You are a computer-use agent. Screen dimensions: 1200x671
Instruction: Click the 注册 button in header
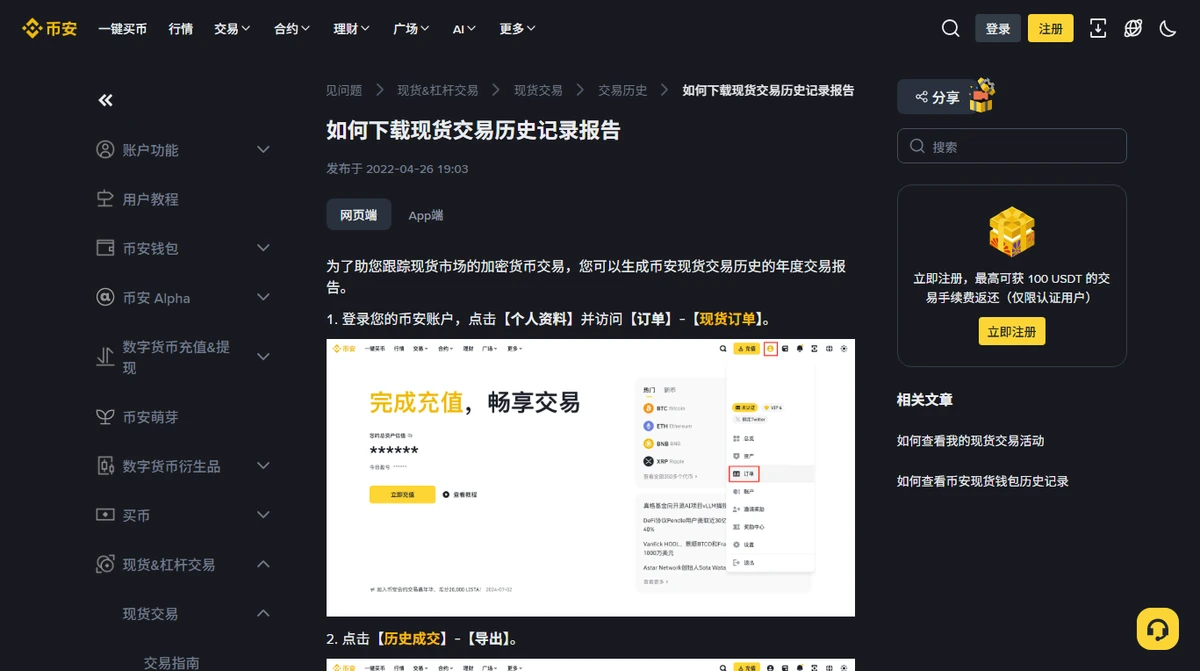pyautogui.click(x=1051, y=28)
